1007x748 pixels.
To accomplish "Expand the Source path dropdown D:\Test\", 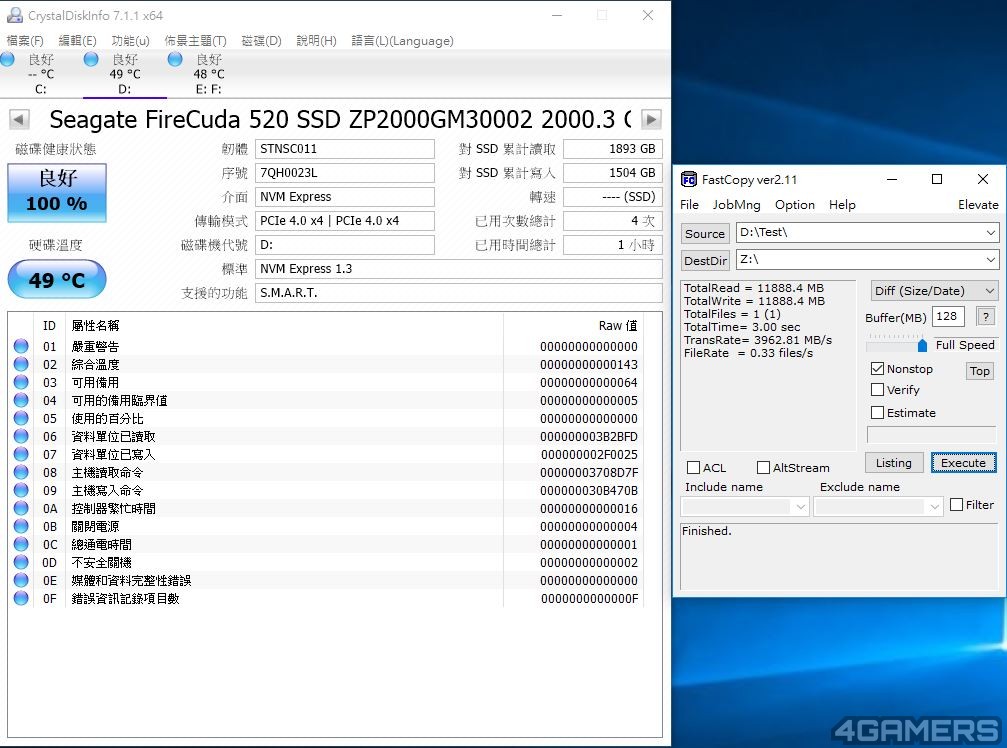I will click(x=991, y=232).
